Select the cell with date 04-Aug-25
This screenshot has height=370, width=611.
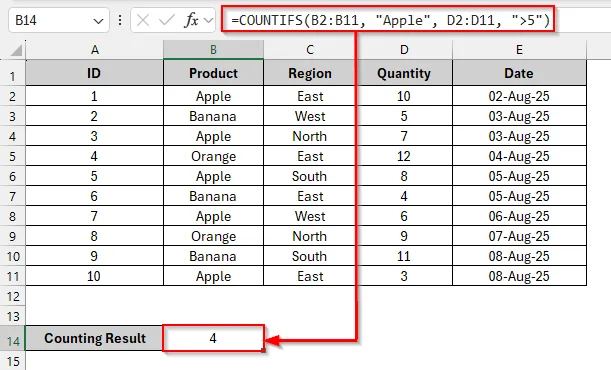[x=519, y=156]
